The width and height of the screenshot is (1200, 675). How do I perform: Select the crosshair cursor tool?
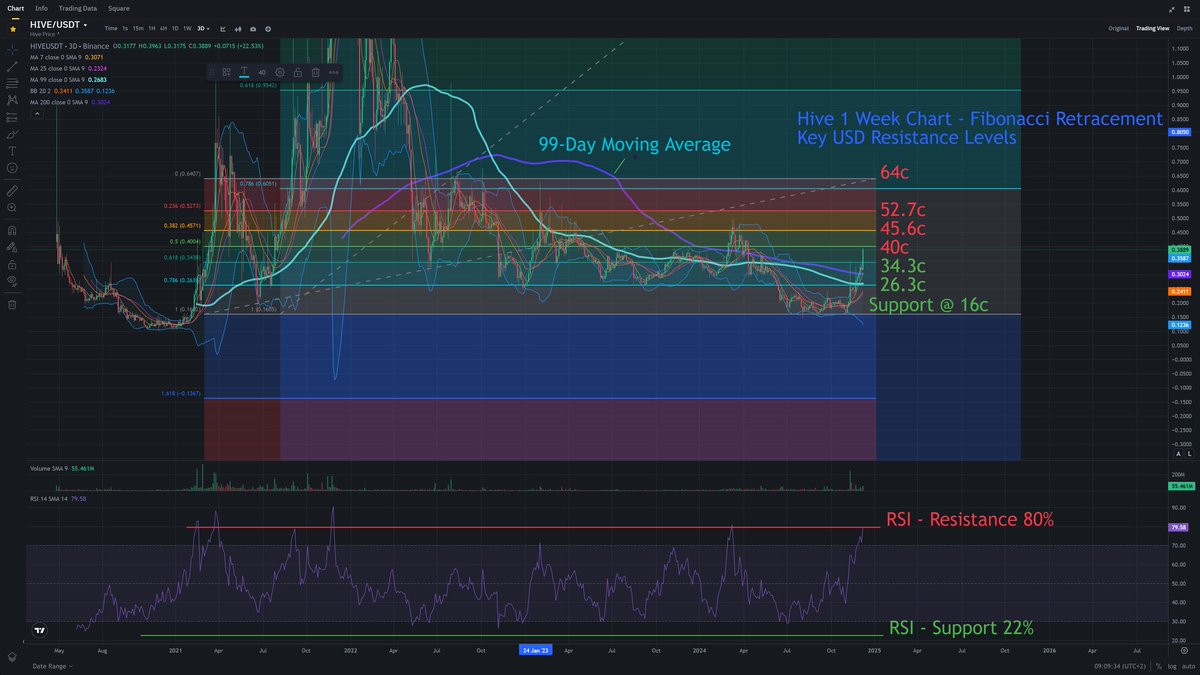(13, 49)
